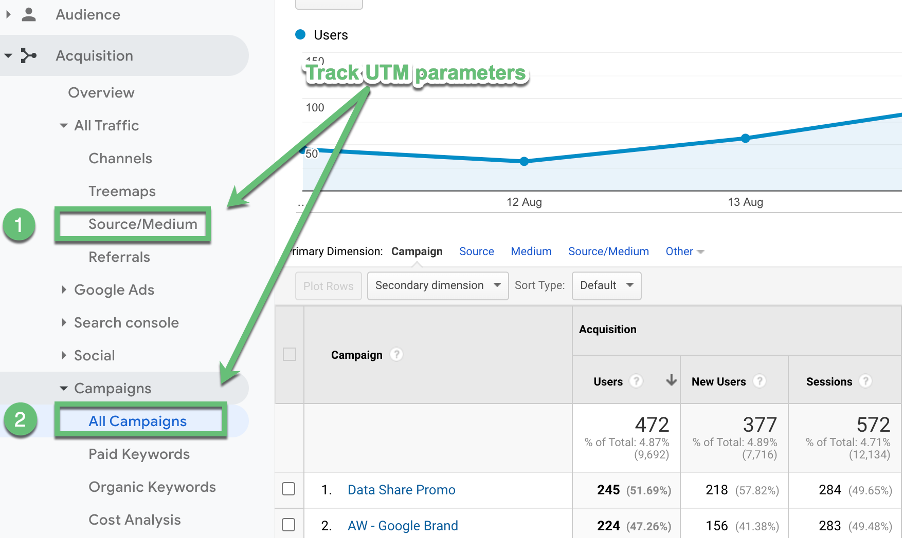The height and width of the screenshot is (538, 902).
Task: Expand the Google Ads tree arrow
Action: click(64, 290)
